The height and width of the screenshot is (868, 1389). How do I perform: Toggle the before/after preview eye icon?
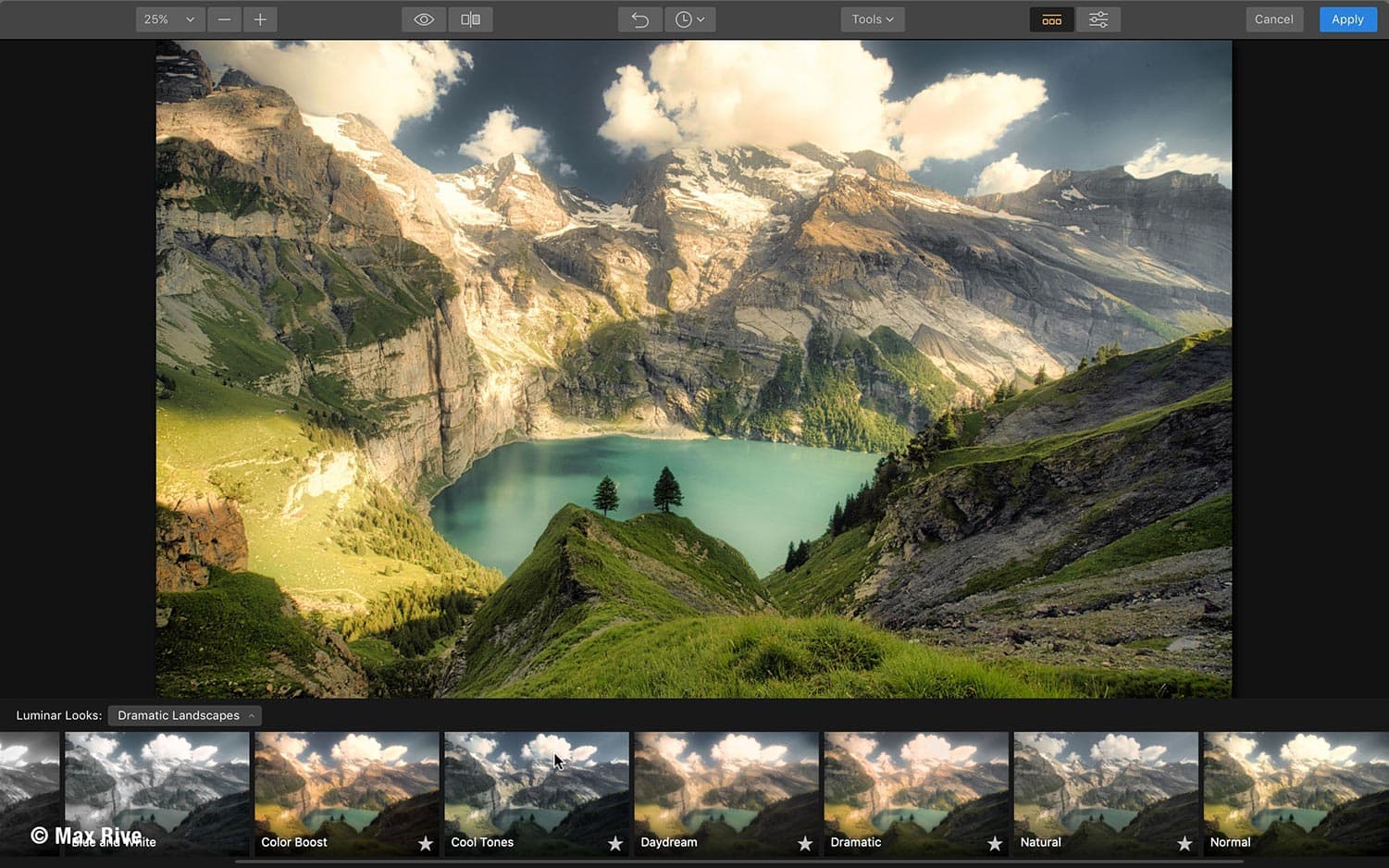point(423,19)
